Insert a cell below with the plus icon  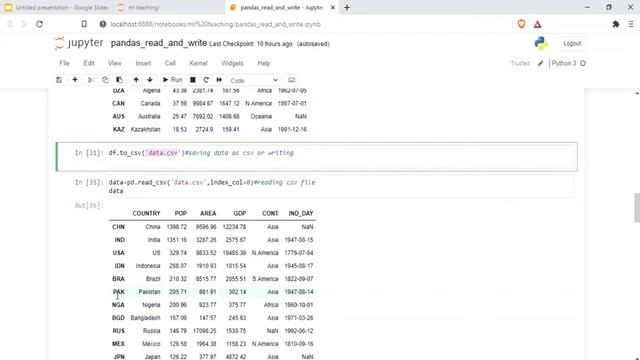[x=75, y=80]
